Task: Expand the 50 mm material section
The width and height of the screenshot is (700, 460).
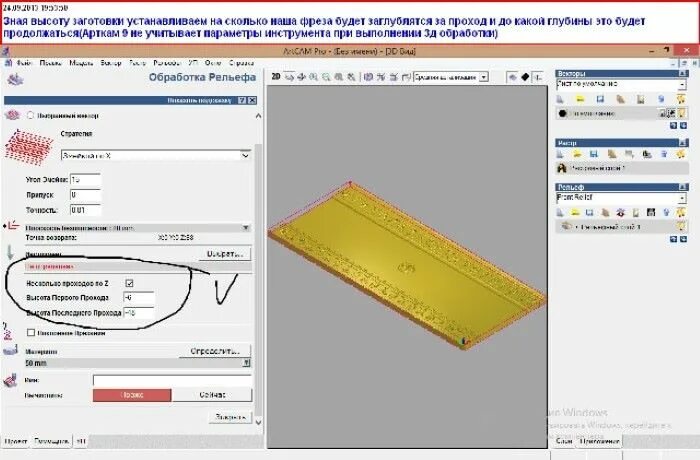Action: coord(246,363)
